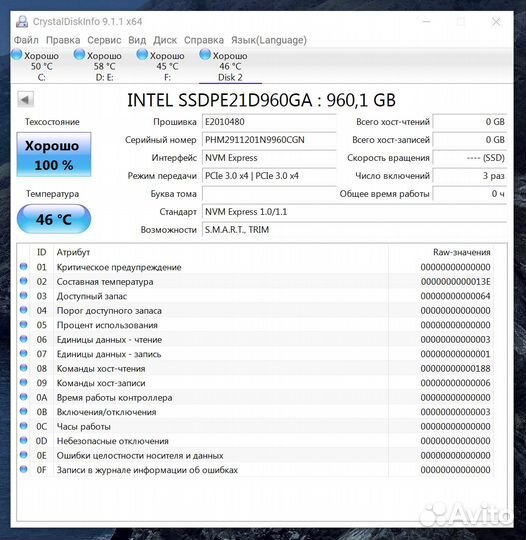Click the Всего хост-записей value 0 GB
Image resolution: width=526 pixels, height=540 pixels.
pyautogui.click(x=470, y=140)
